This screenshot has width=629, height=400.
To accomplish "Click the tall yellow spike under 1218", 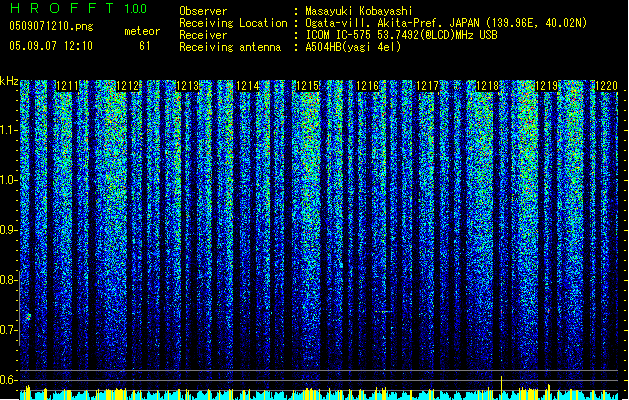I will pos(501,388).
